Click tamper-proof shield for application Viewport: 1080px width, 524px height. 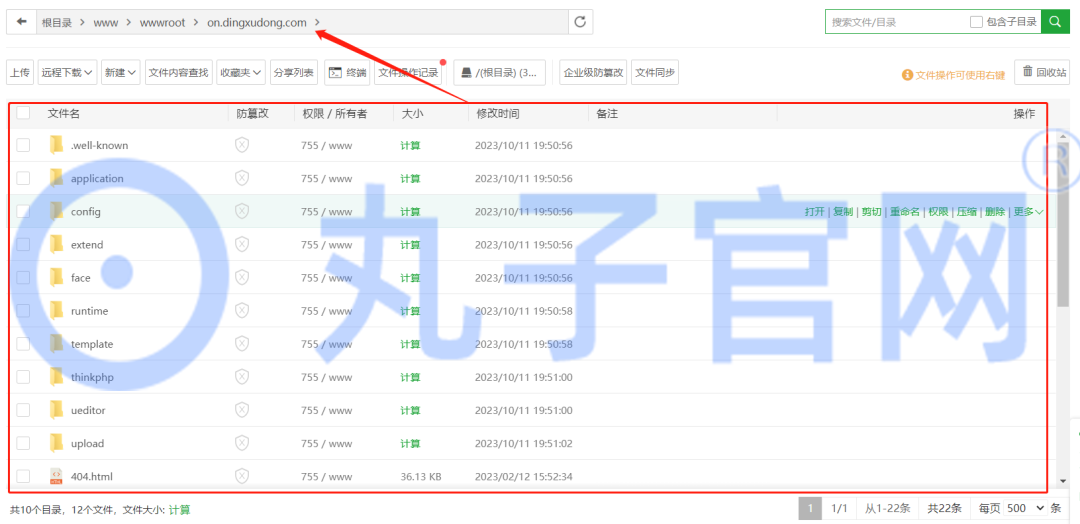pos(242,178)
